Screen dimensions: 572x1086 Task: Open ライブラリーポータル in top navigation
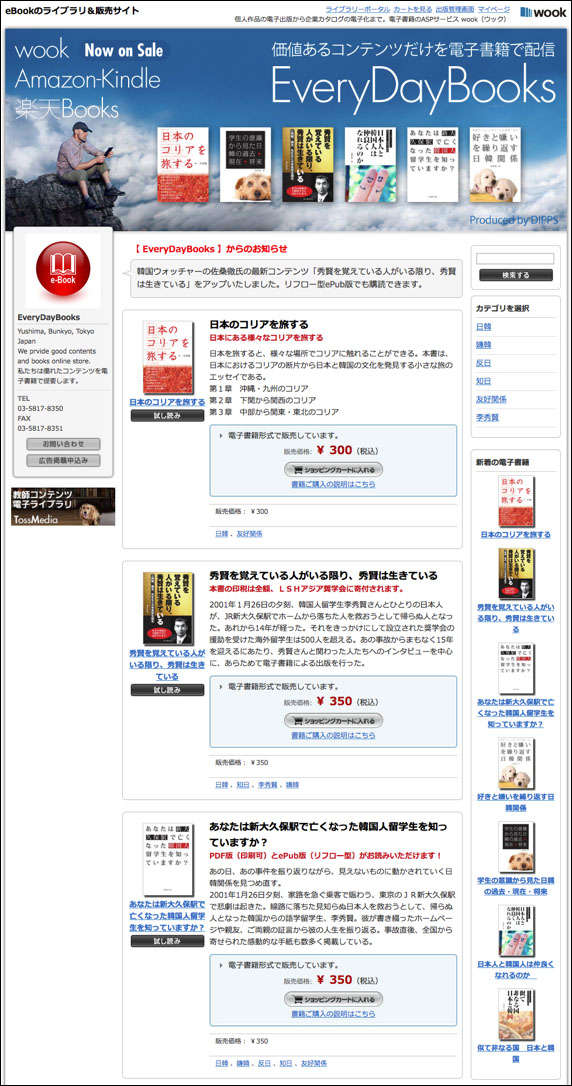358,9
